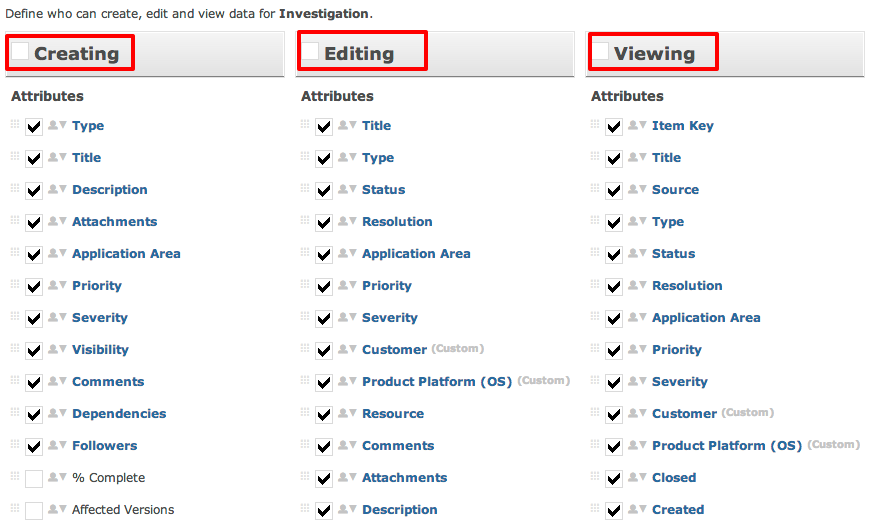Uncheck Viewing Resolution checkbox

(614, 287)
